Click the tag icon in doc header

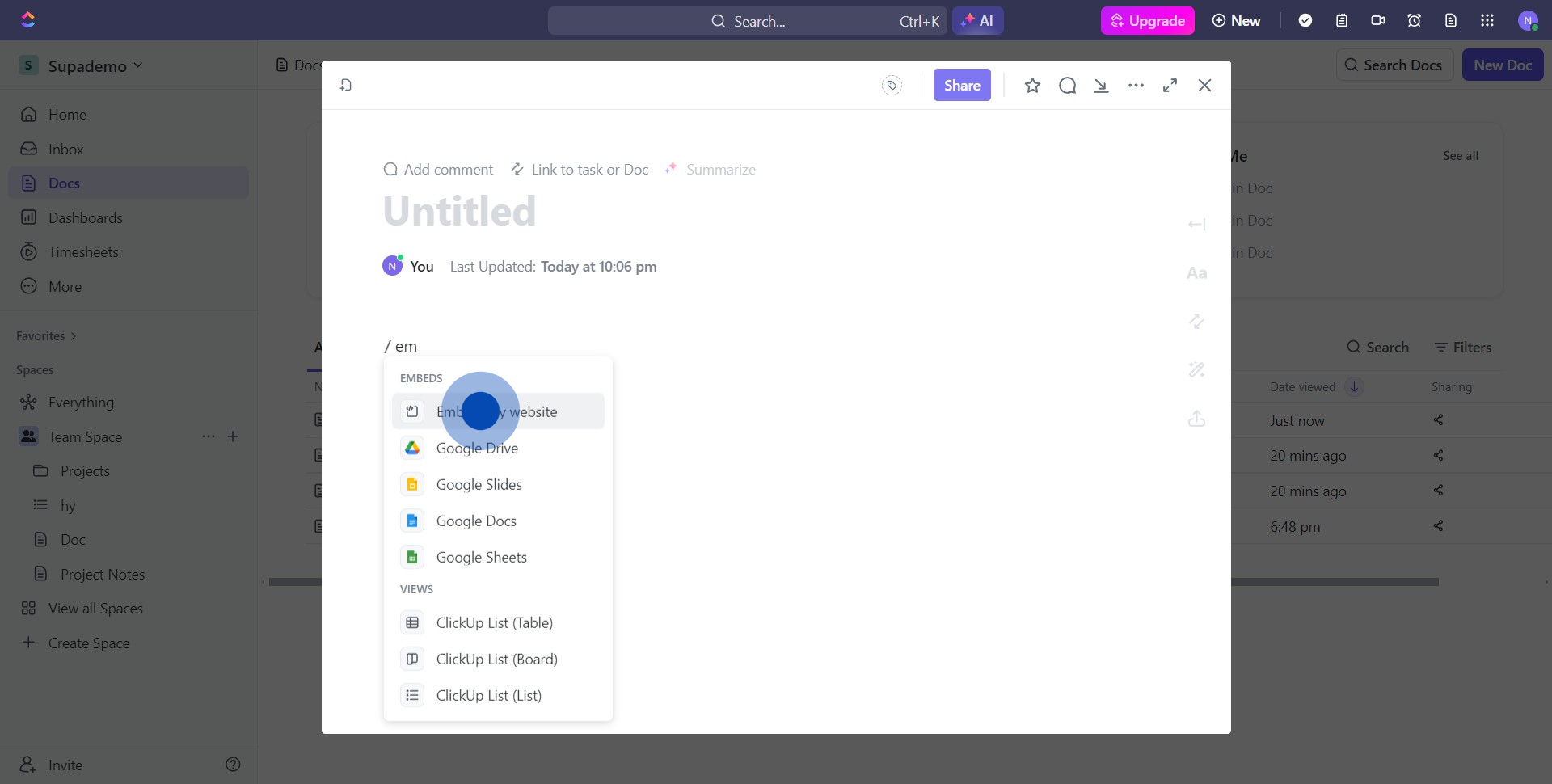[892, 85]
